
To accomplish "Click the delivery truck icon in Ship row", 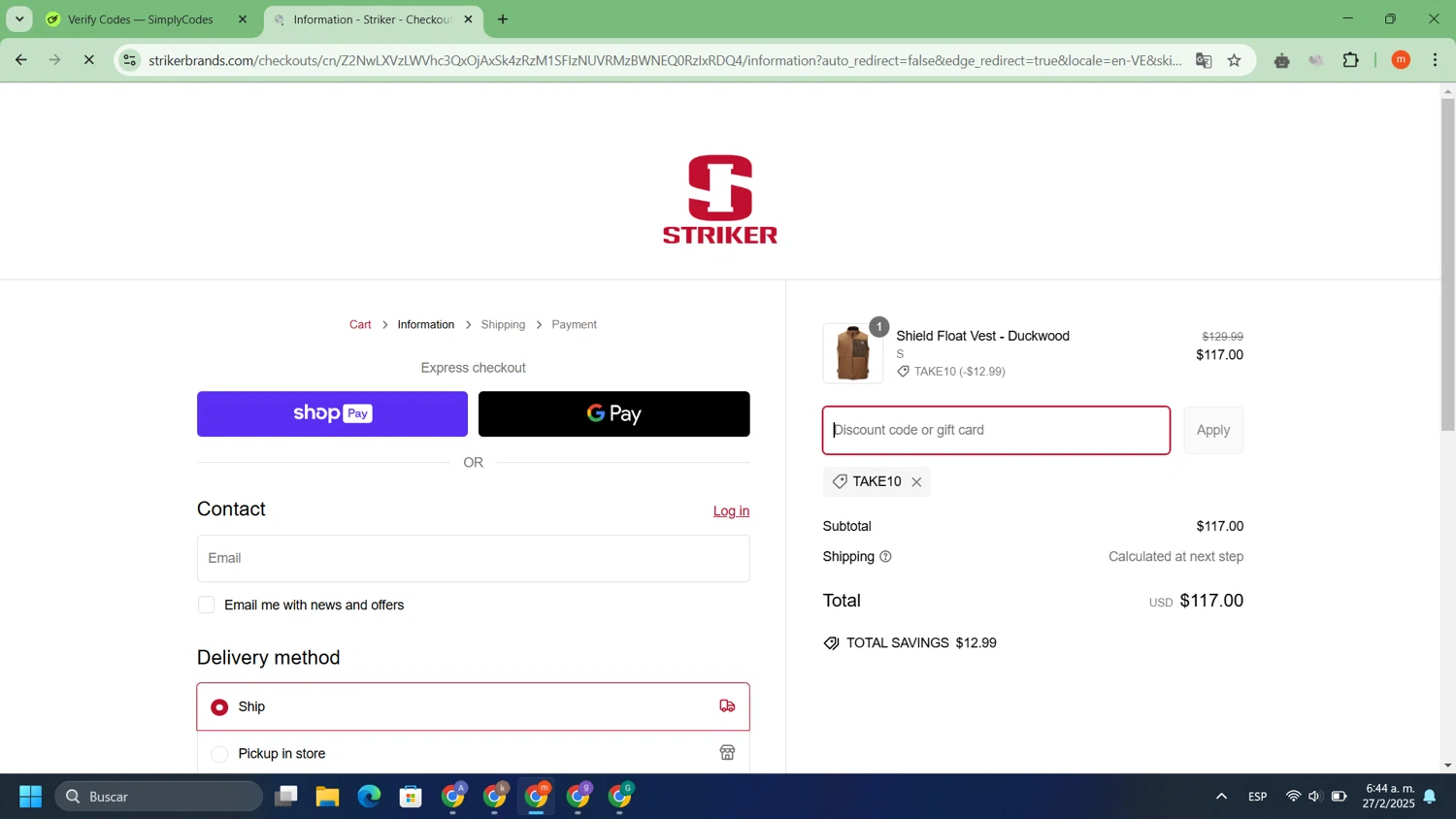I will (x=727, y=706).
